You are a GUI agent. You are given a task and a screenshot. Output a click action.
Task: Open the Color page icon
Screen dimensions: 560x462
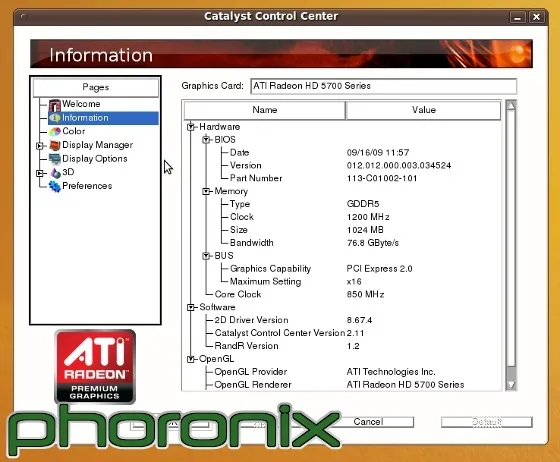tap(55, 131)
